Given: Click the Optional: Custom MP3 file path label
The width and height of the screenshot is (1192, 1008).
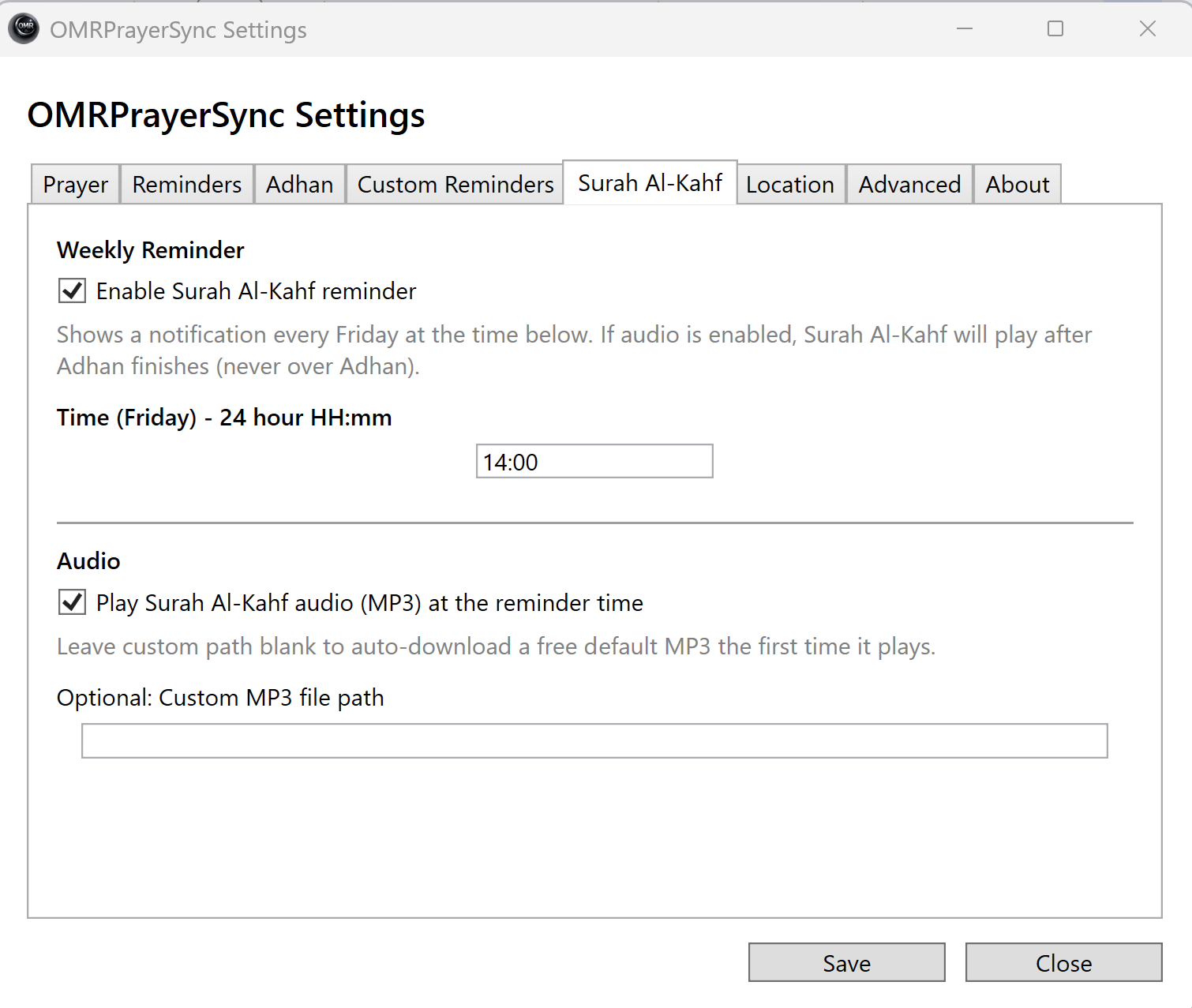Looking at the screenshot, I should click(220, 698).
